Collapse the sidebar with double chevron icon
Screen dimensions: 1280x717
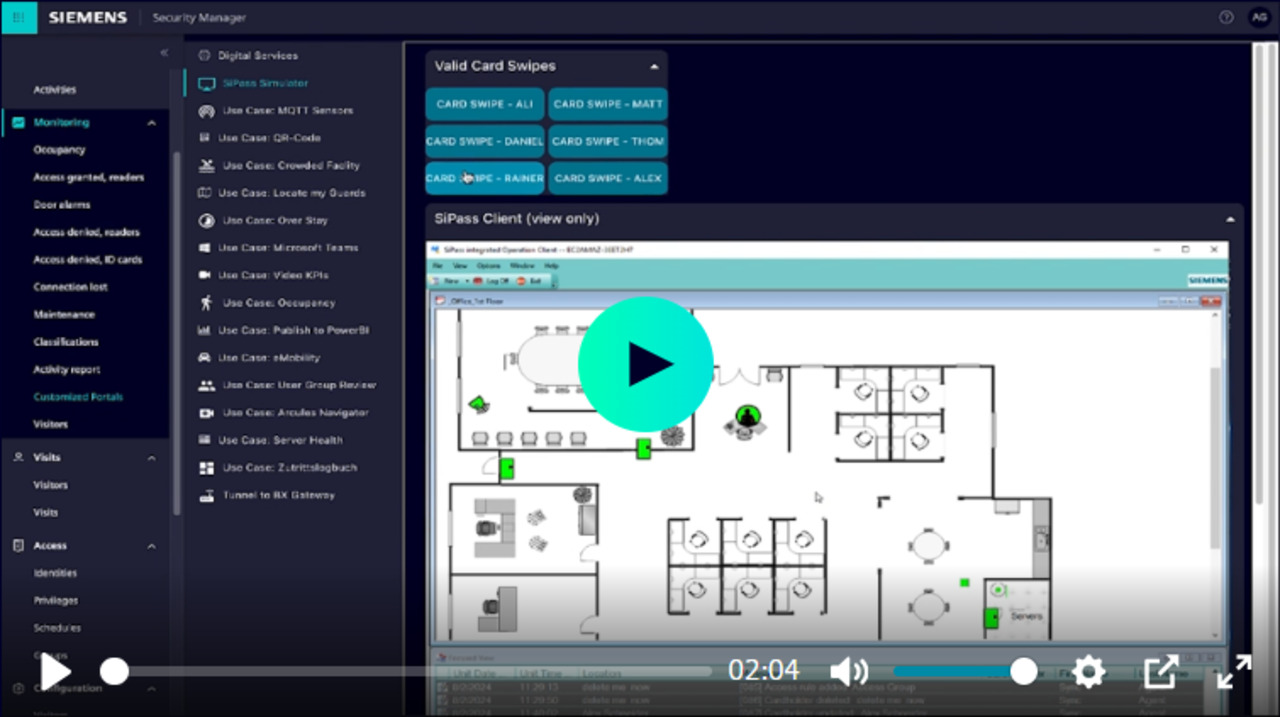tap(164, 53)
